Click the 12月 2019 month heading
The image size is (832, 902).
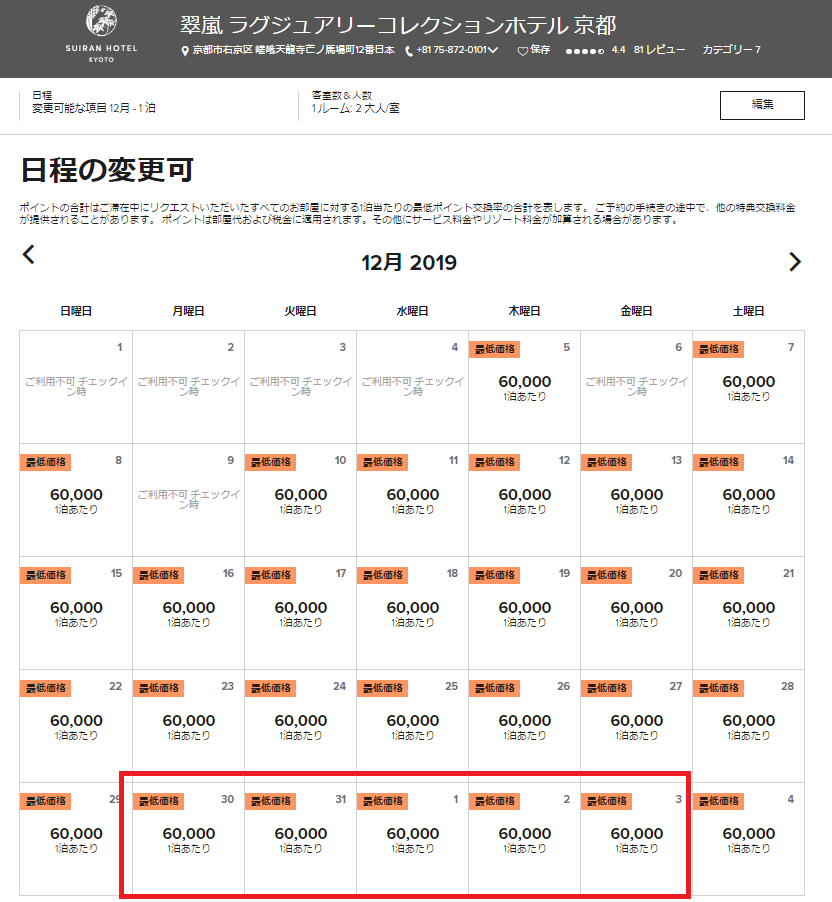(409, 263)
